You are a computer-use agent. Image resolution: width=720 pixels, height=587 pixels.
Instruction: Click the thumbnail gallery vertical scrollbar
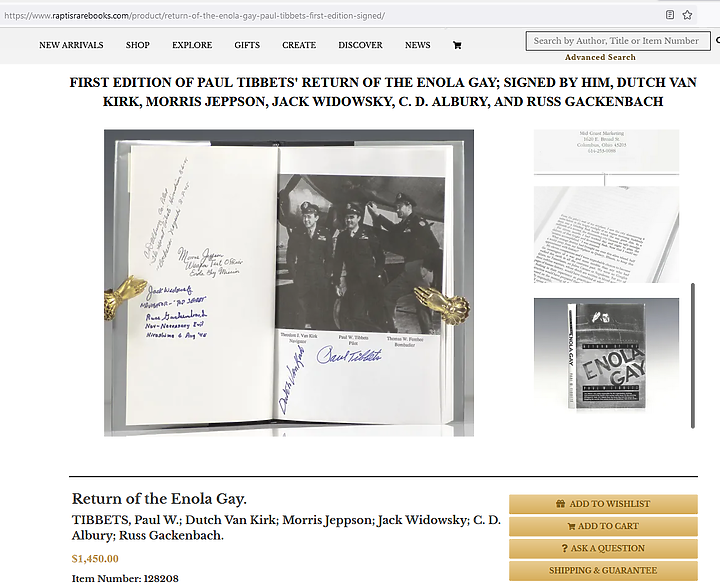(x=693, y=356)
